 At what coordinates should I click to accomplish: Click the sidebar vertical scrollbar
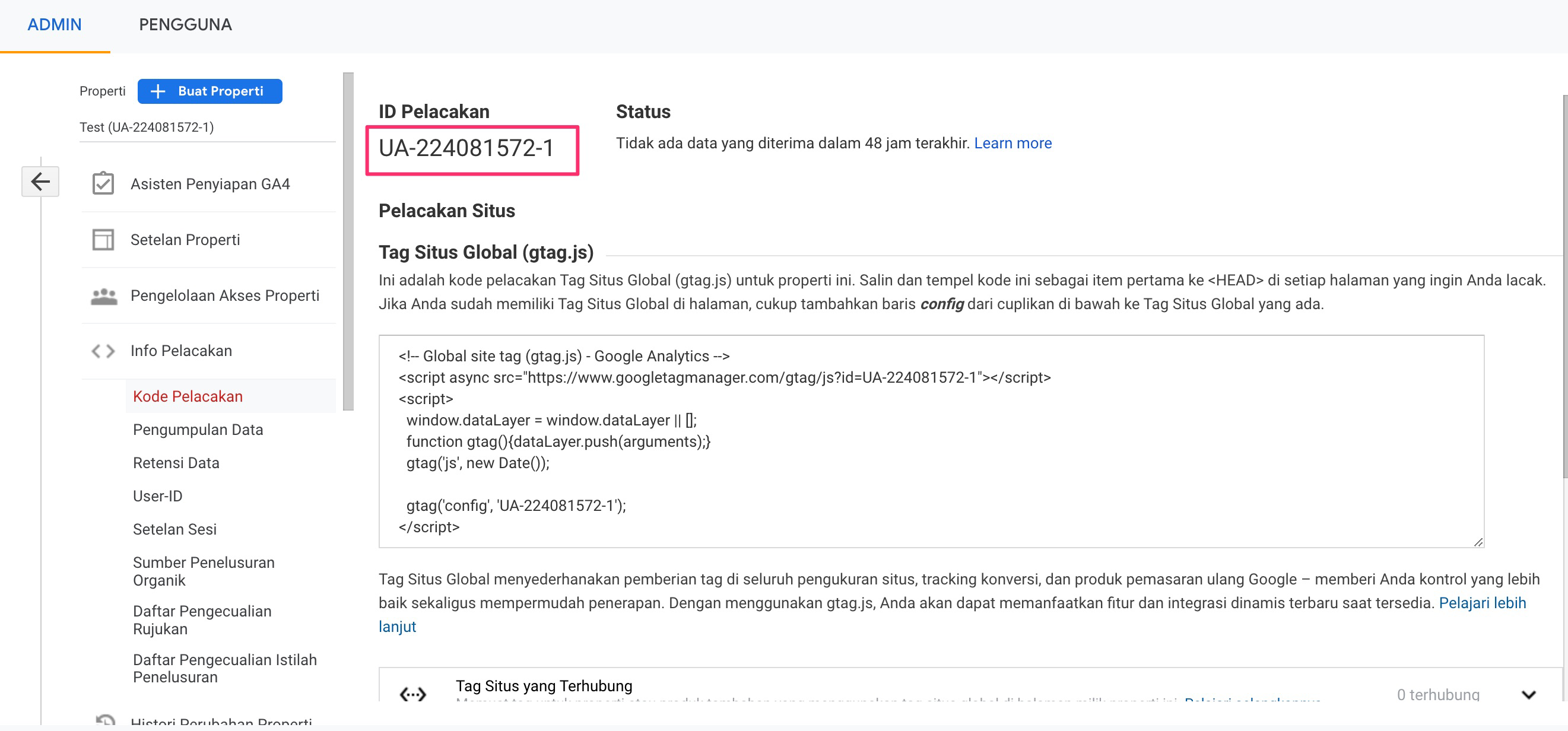348,241
